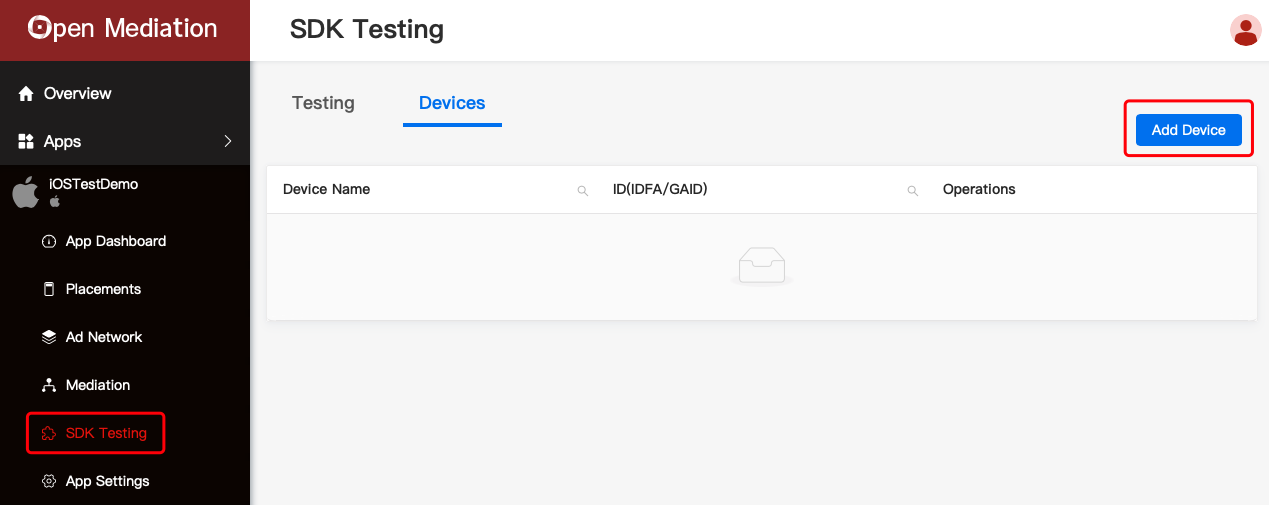Switch to the Testing tab
The image size is (1269, 505).
pos(323,103)
